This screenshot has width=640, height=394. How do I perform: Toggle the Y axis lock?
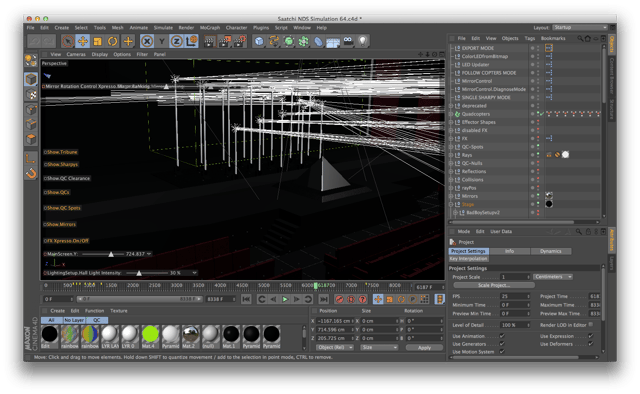coord(162,41)
